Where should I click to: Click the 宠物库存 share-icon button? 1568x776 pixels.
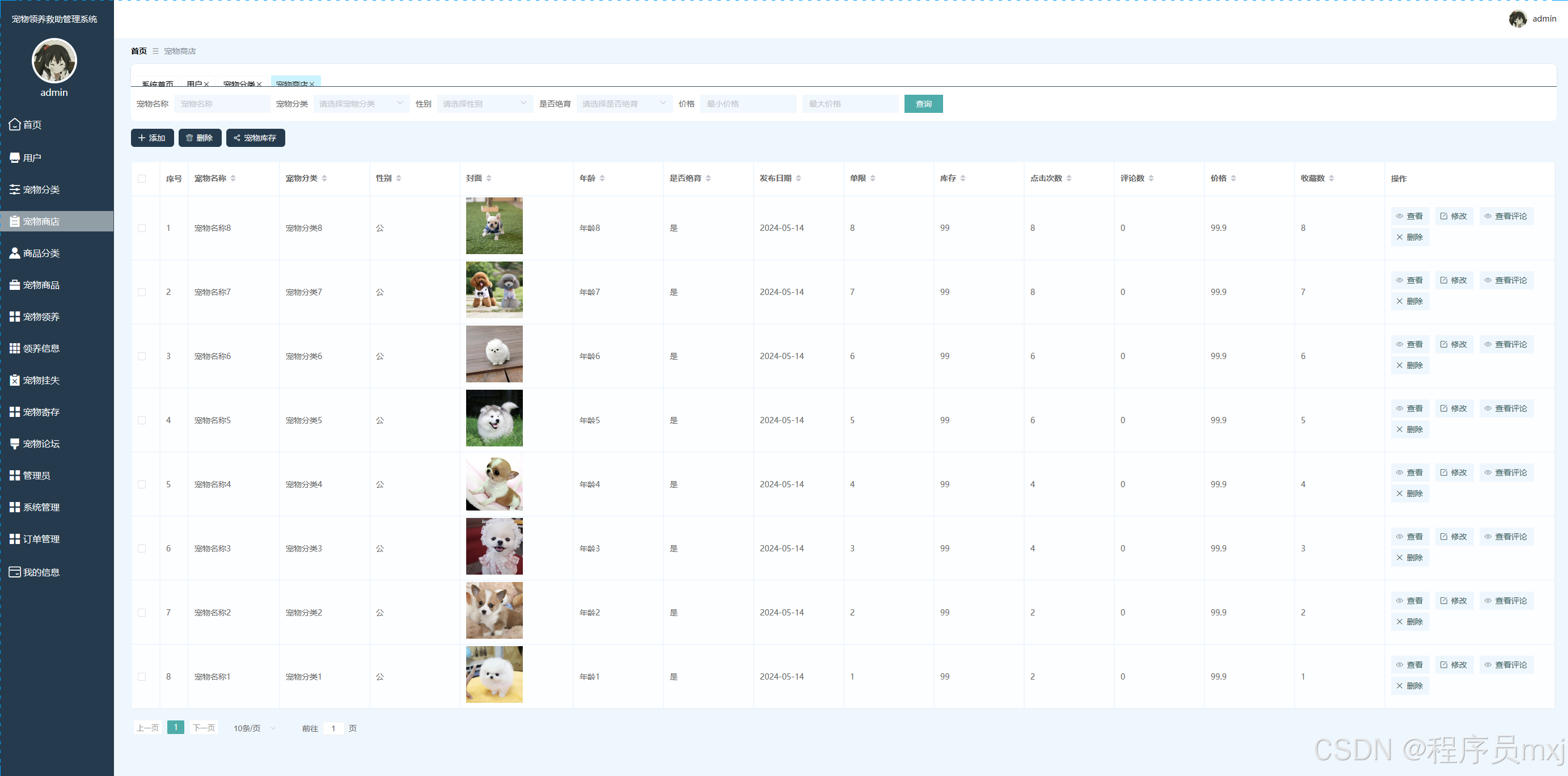255,138
